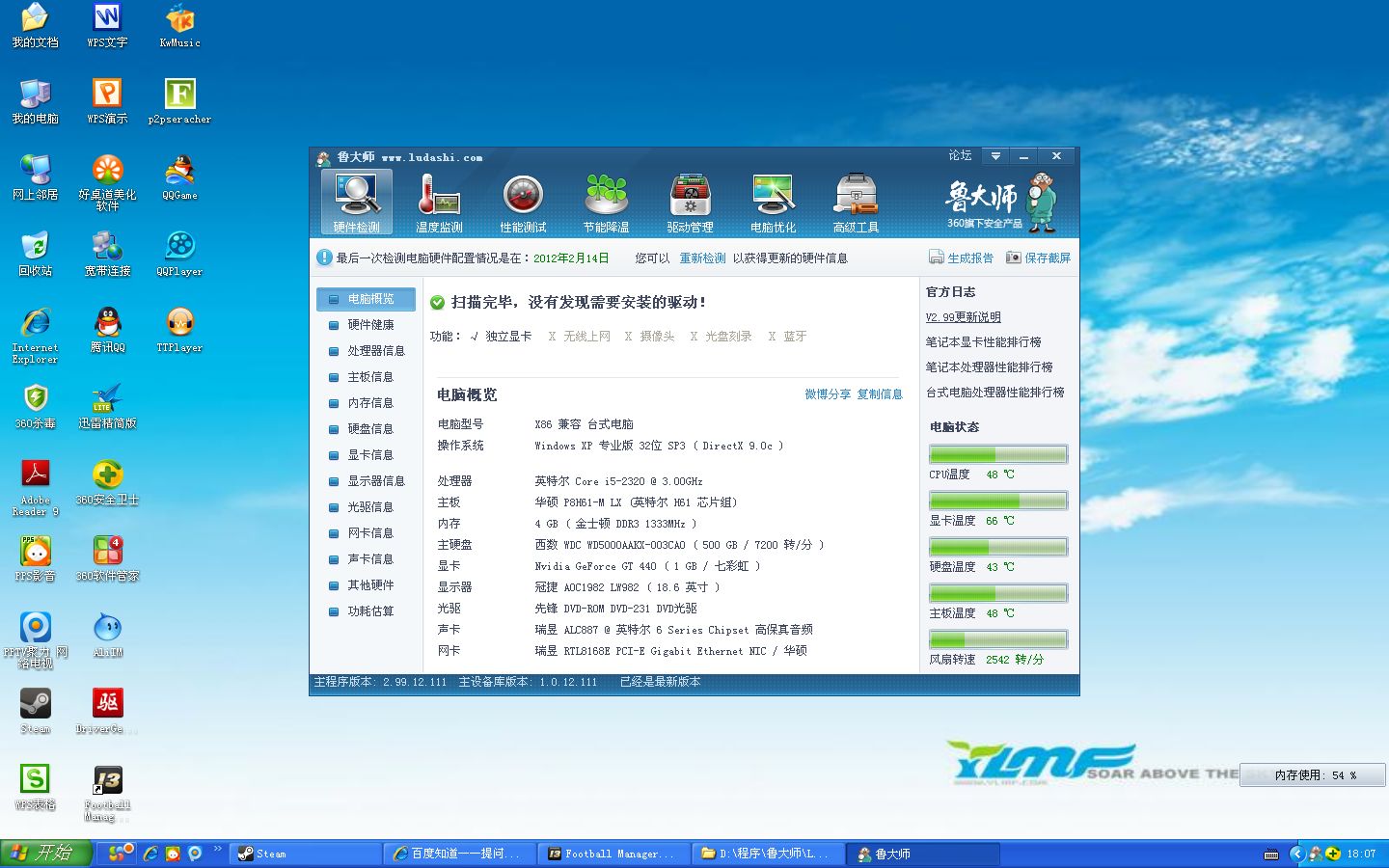Open 我的电脑 desktop icon
The image size is (1389, 868).
[35, 102]
